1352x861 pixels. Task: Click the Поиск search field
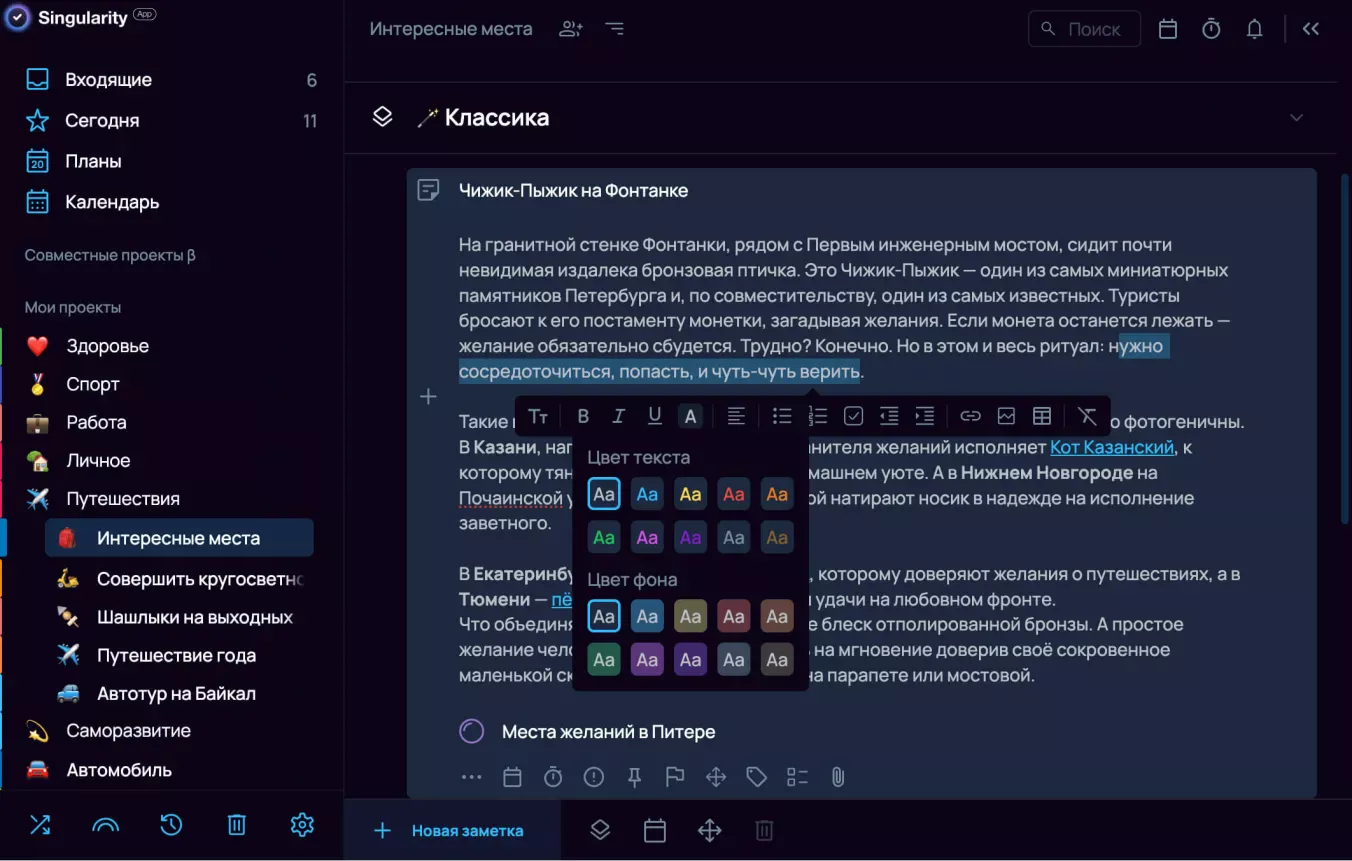point(1084,29)
